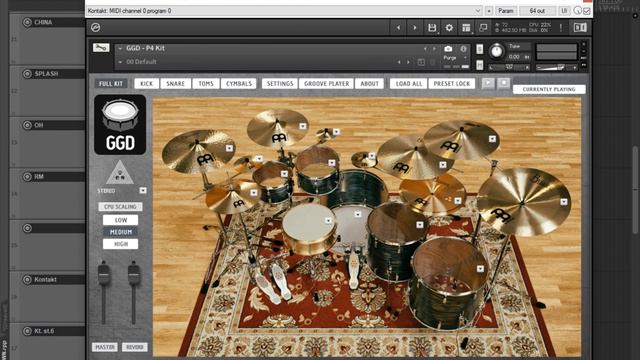The image size is (640, 360).
Task: Open the right china cymbal dropdown
Action: click(564, 202)
